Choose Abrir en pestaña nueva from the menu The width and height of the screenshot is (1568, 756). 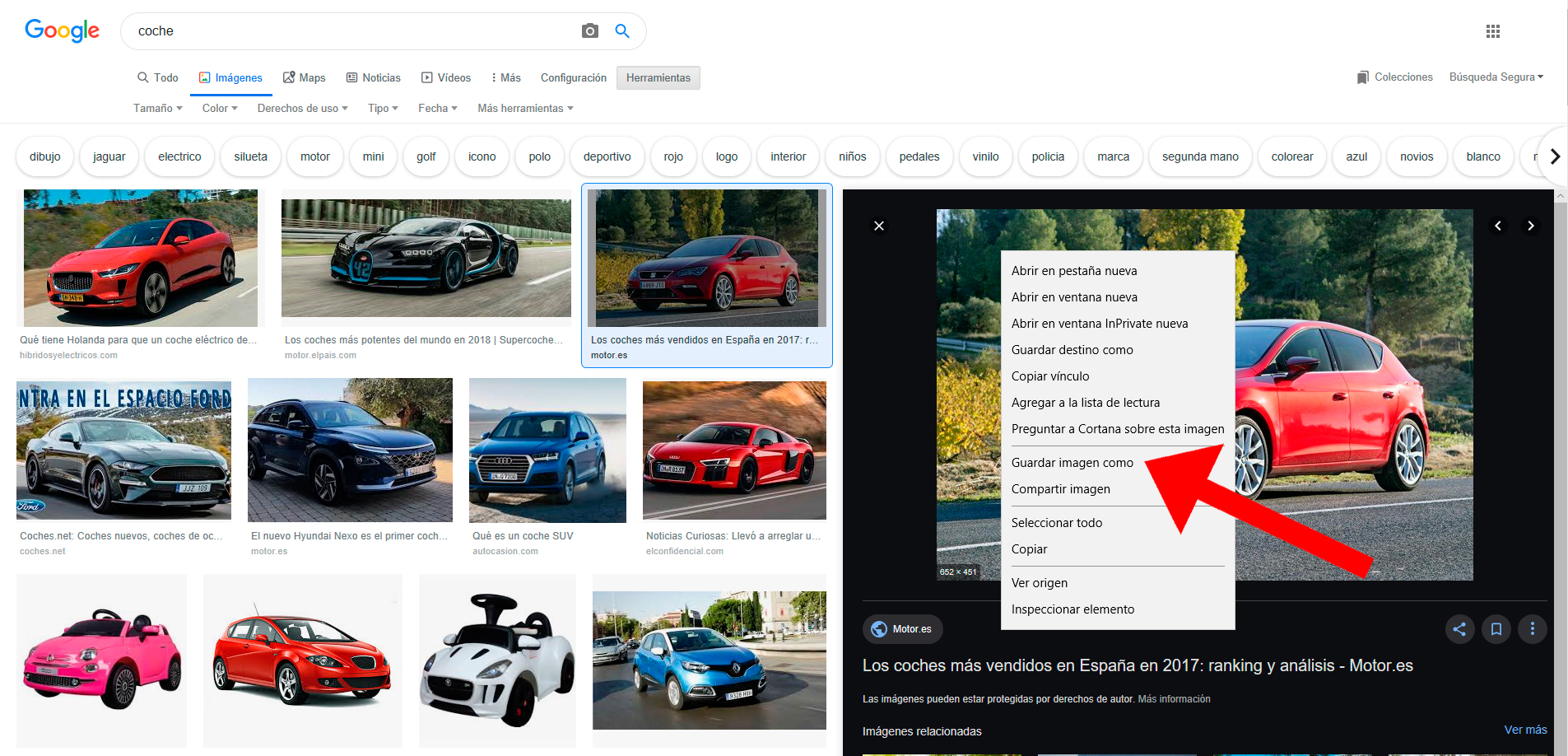pos(1074,270)
